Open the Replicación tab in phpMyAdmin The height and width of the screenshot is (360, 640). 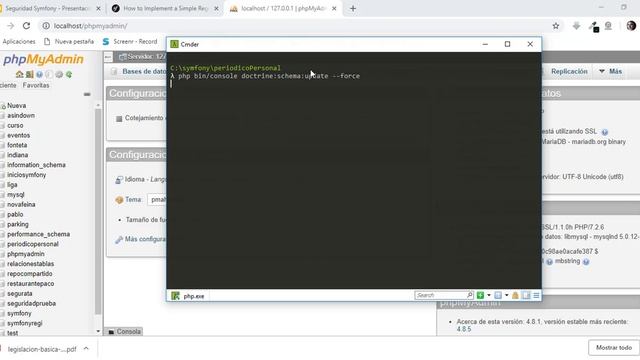pyautogui.click(x=569, y=71)
